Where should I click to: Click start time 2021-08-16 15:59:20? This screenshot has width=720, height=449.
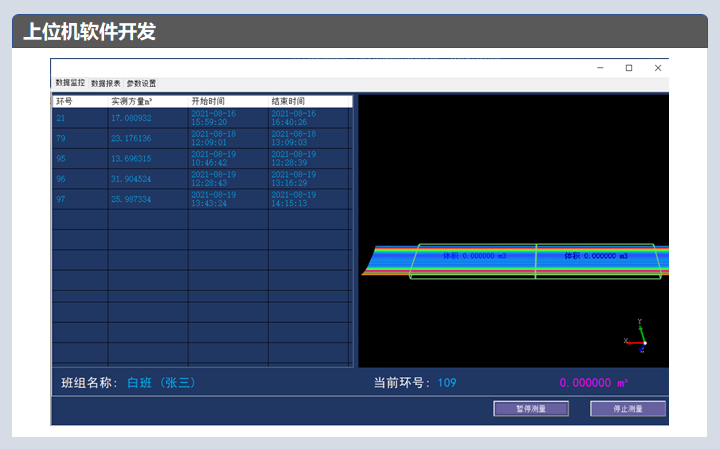(228, 118)
